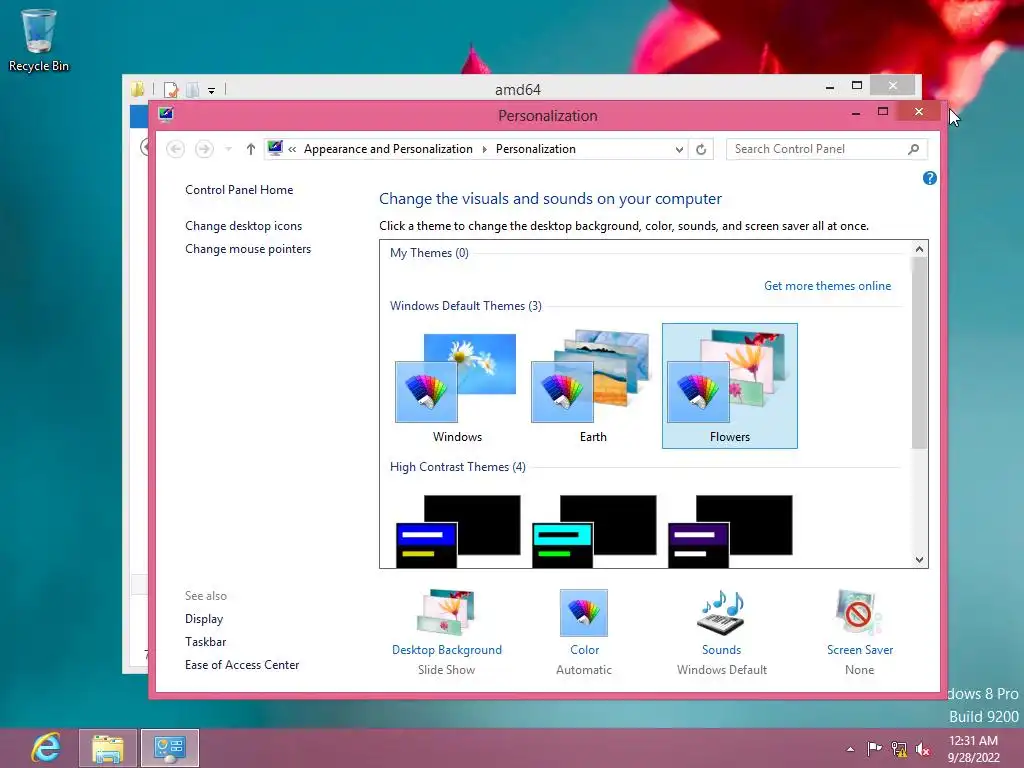Show hidden icons in system tray

click(850, 749)
